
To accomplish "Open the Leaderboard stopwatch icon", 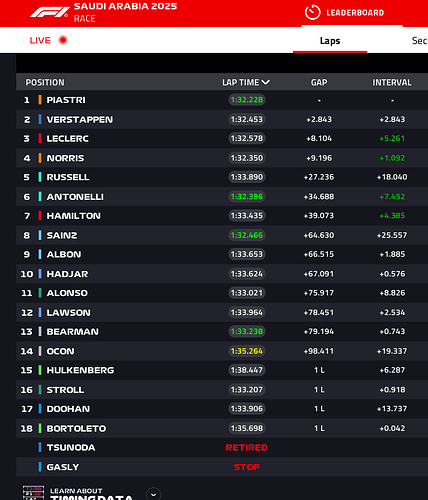I will 312,13.
